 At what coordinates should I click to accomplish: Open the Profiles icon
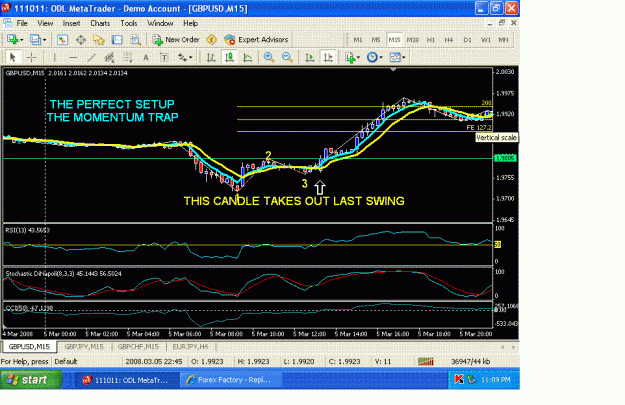pos(35,39)
